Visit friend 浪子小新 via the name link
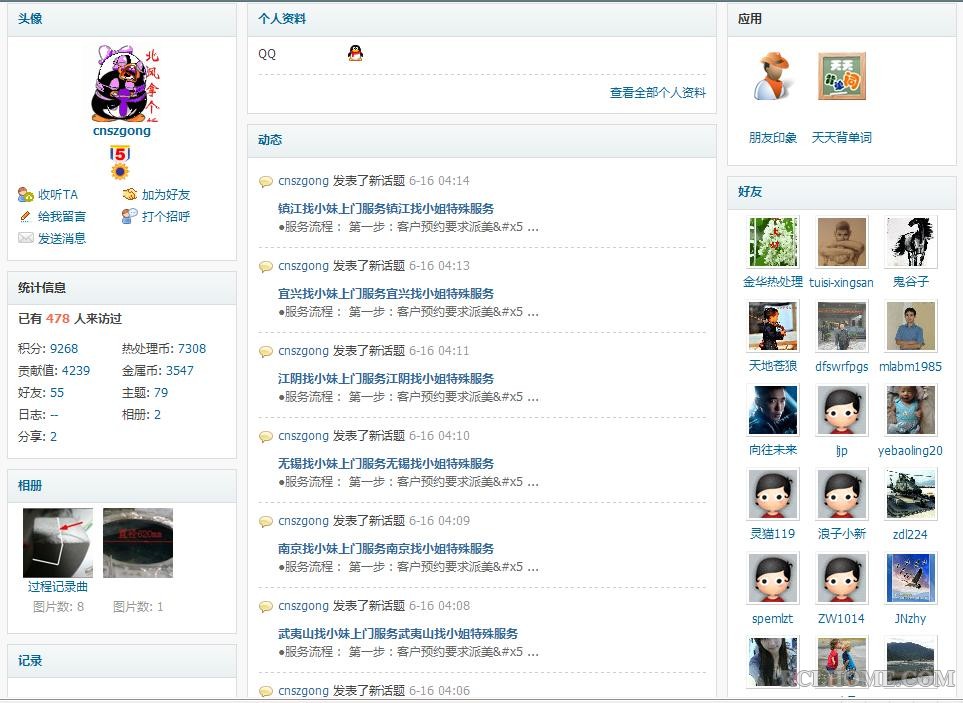 (841, 534)
